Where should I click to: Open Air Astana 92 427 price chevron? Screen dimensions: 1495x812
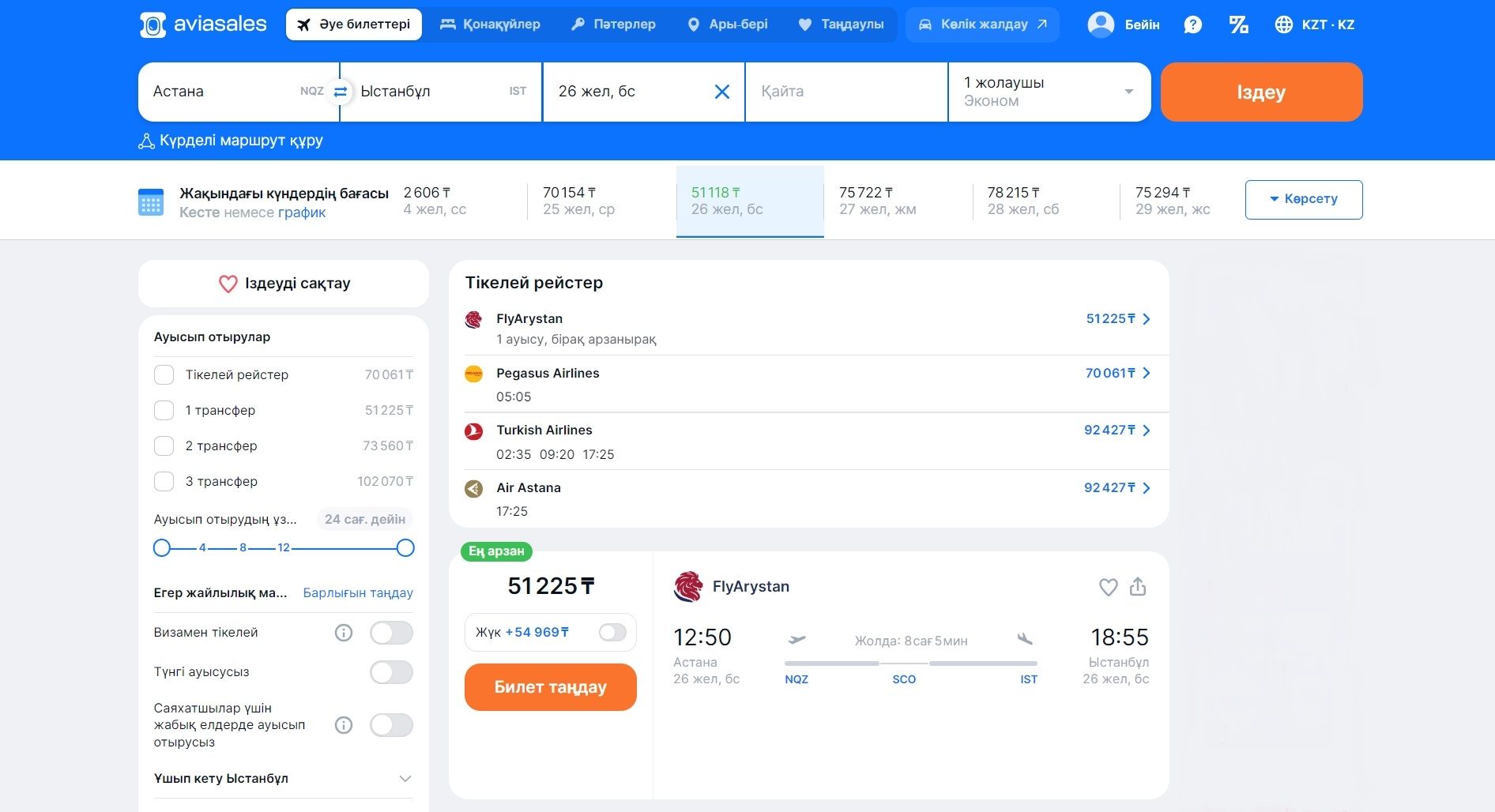(1147, 488)
